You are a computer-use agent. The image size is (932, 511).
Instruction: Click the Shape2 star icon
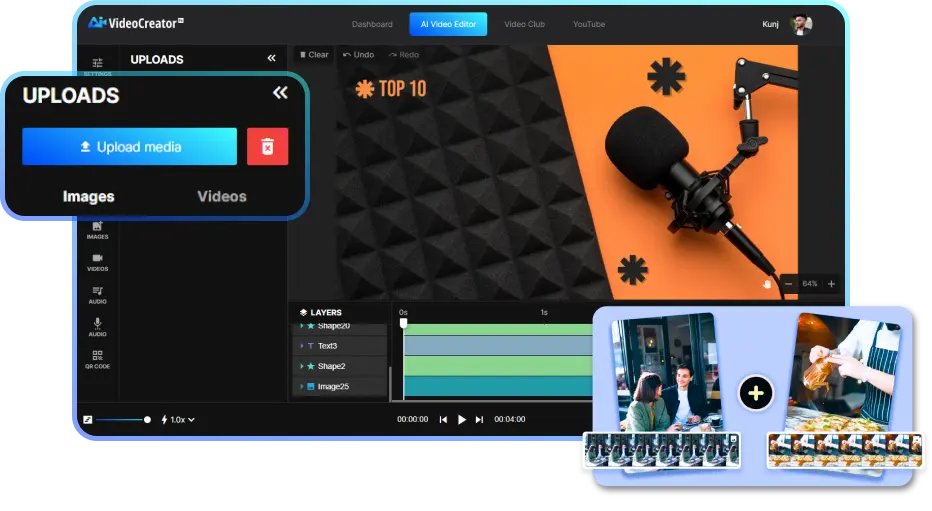tap(310, 366)
